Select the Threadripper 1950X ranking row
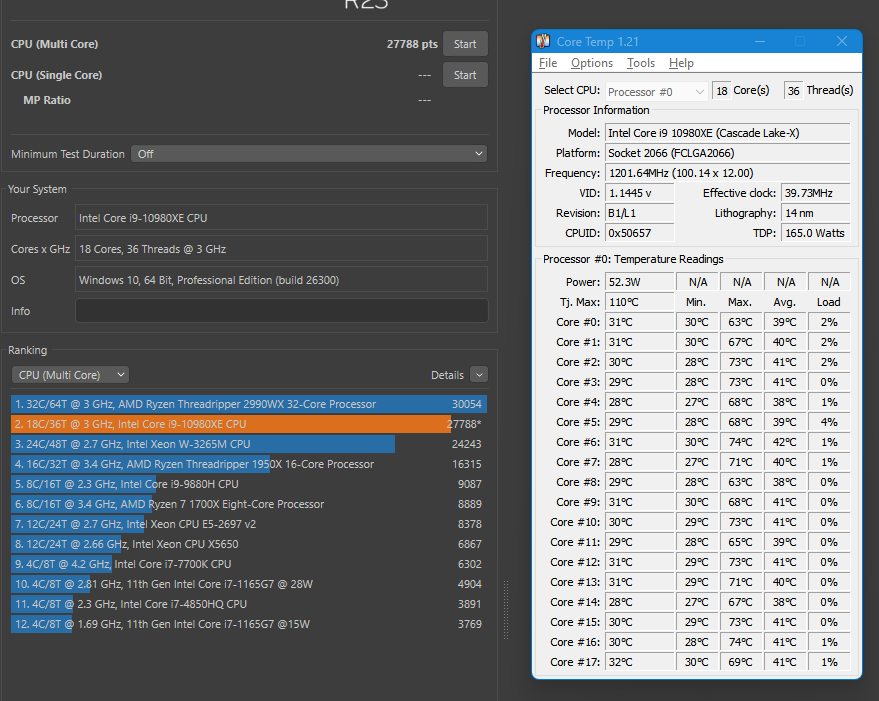Viewport: 879px width, 701px height. click(249, 464)
